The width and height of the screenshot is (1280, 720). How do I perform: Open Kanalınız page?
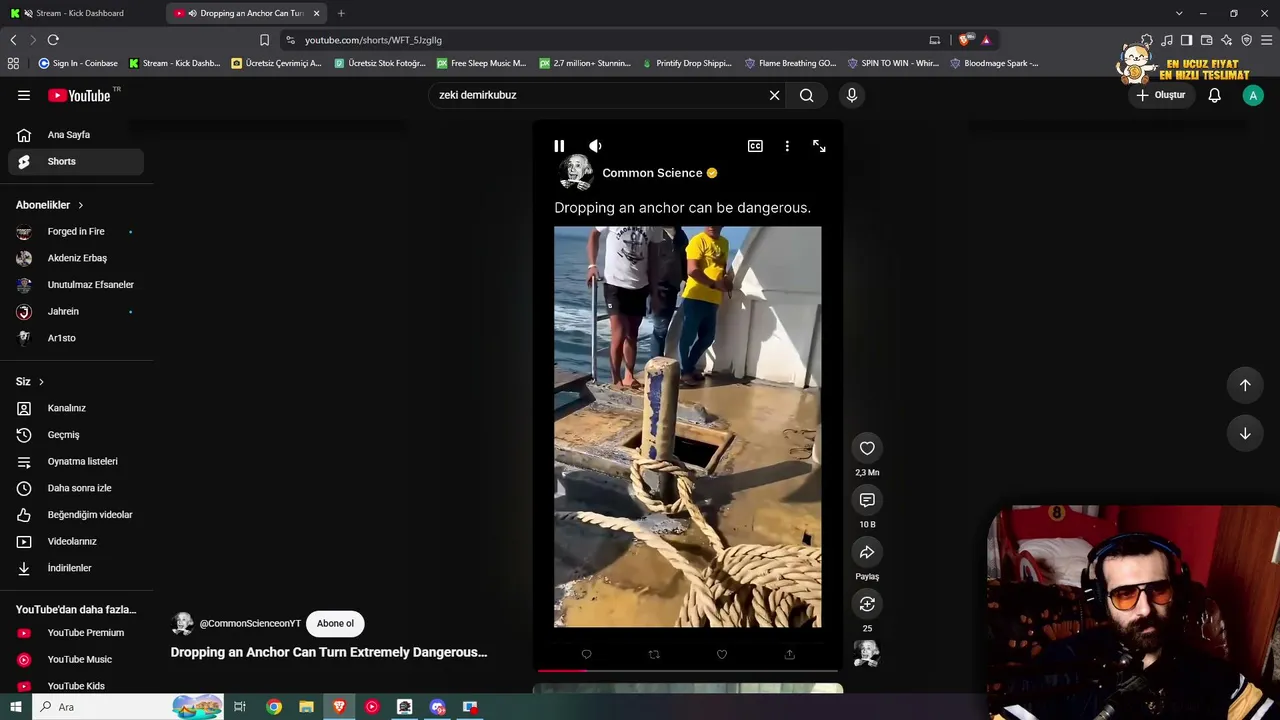pos(76,408)
